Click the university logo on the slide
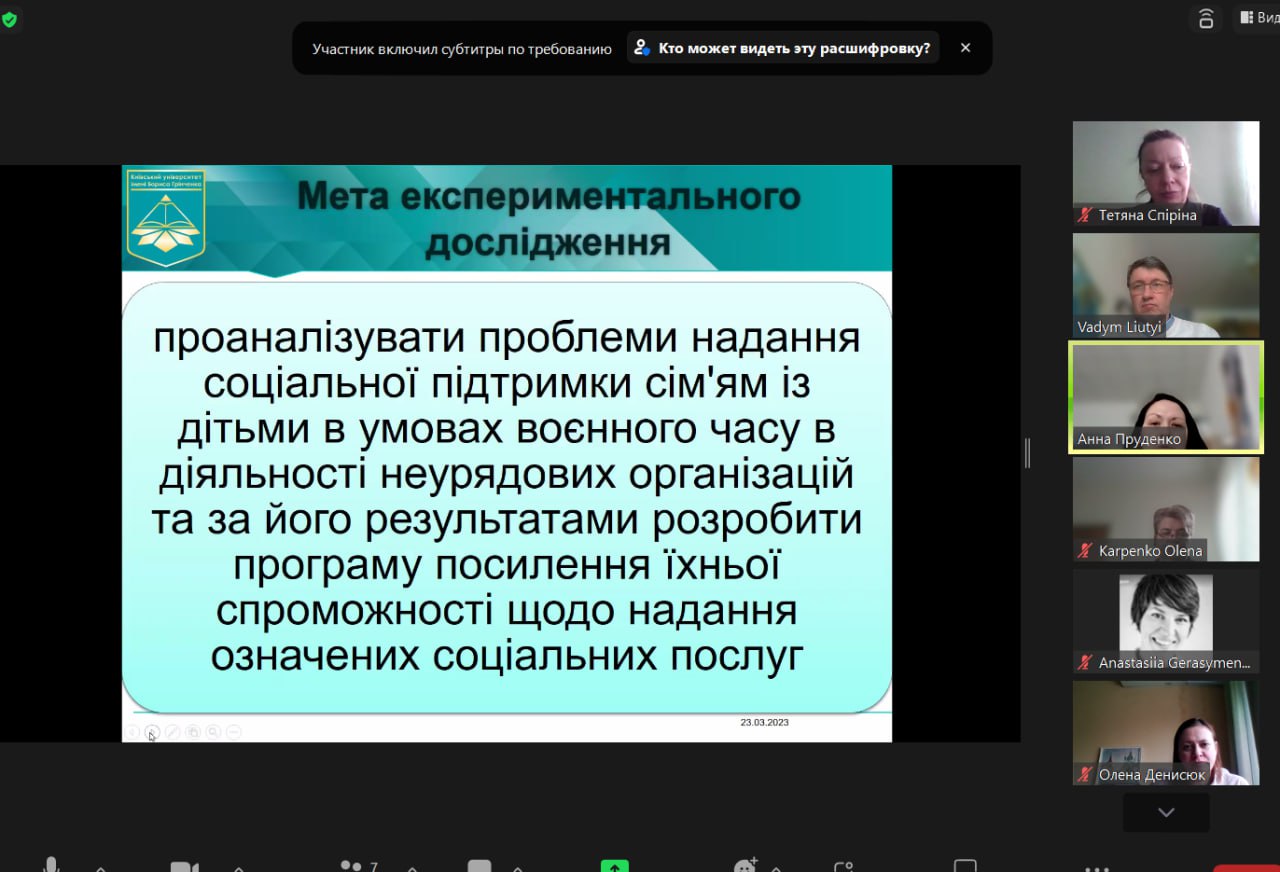1280x872 pixels. pos(166,218)
